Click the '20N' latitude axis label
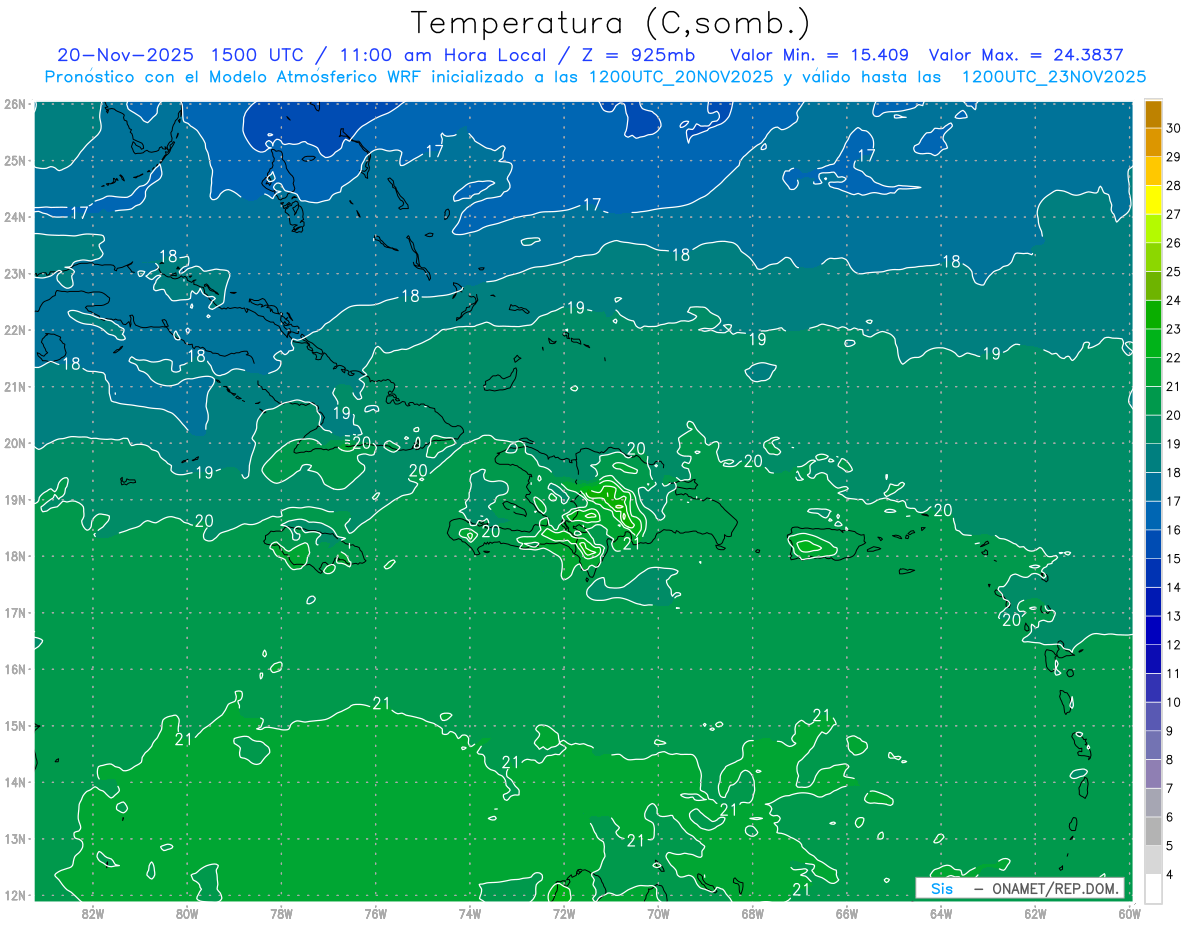Screen dimensions: 1200x927 click(14, 443)
